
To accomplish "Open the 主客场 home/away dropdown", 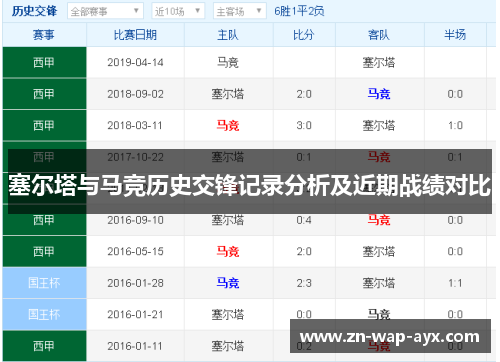I will [x=240, y=11].
